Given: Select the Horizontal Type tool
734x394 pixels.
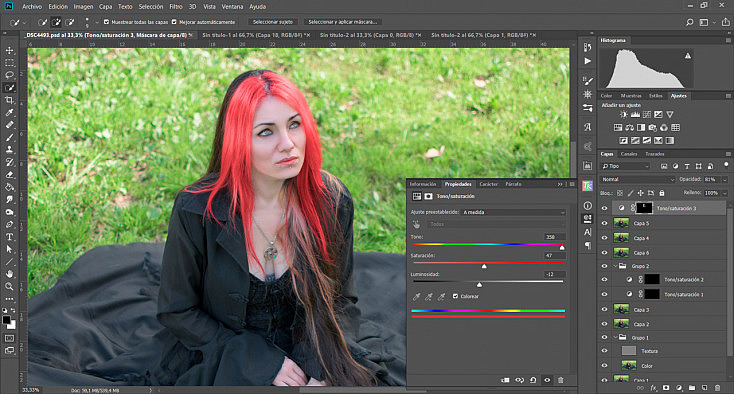Looking at the screenshot, I should click(x=9, y=237).
